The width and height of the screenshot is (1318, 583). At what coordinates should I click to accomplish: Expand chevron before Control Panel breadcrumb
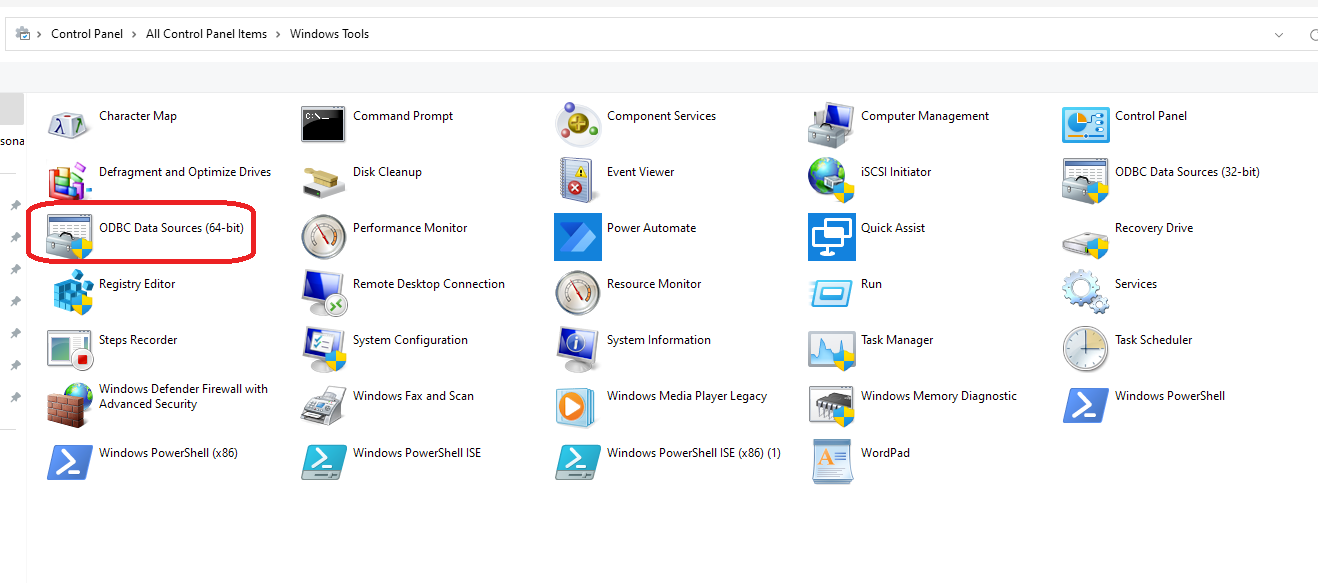[40, 34]
